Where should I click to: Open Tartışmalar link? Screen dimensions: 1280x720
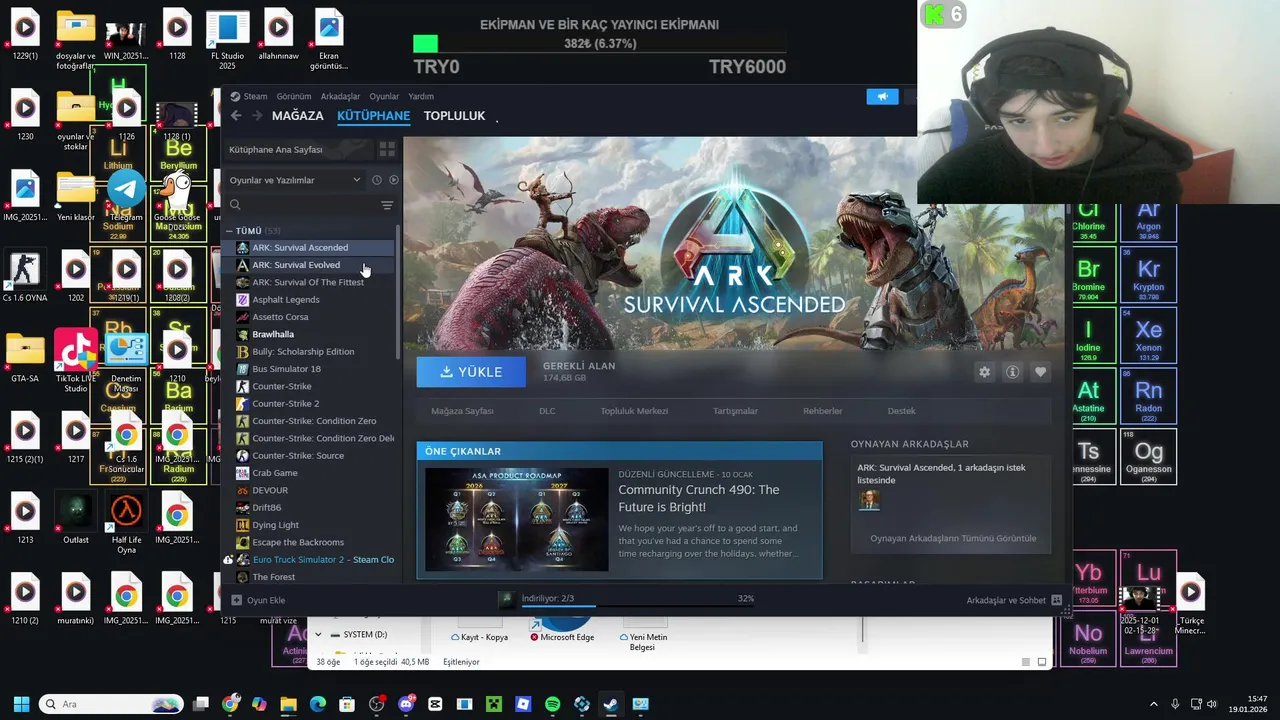click(735, 411)
